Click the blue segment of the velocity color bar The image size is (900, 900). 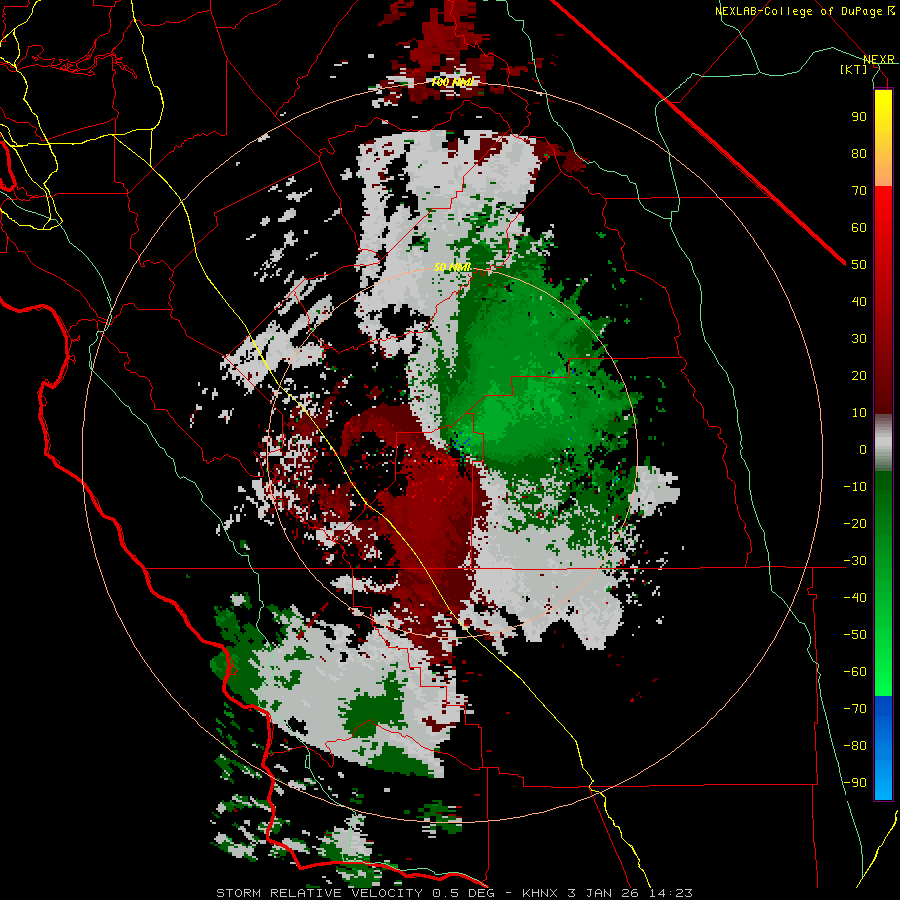pos(883,746)
